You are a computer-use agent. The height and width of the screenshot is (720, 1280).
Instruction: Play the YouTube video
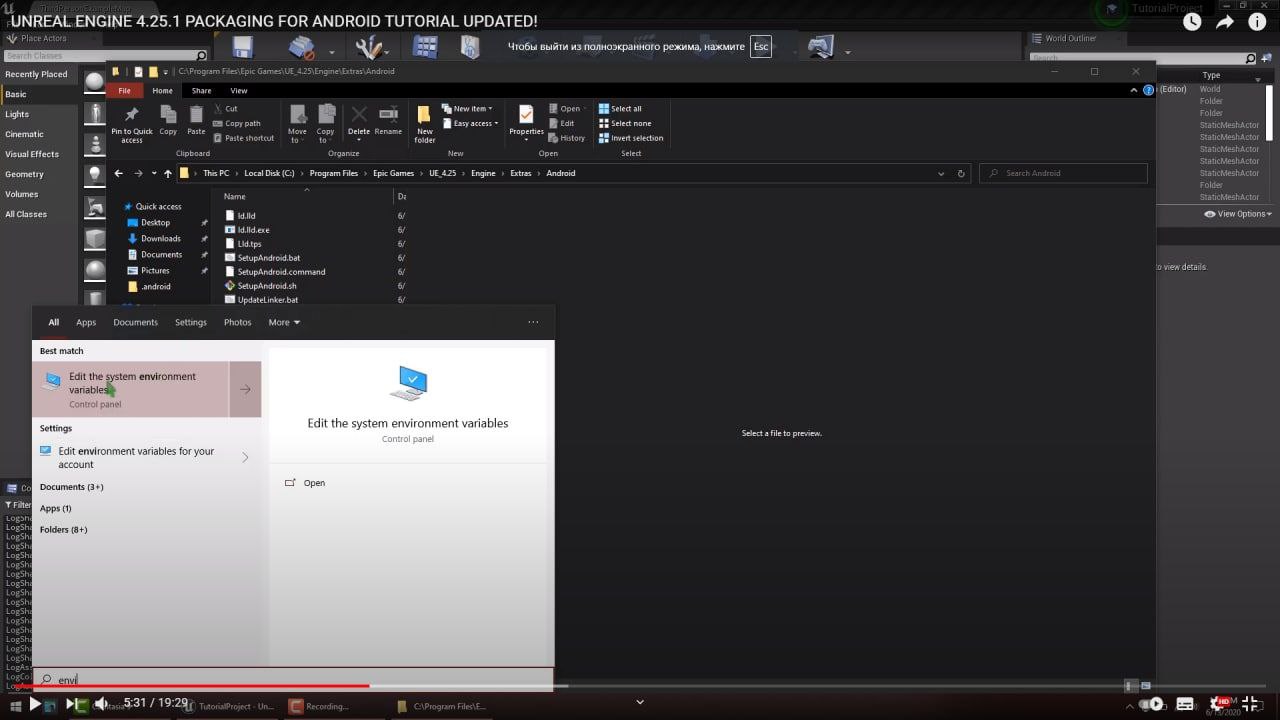[x=35, y=704]
